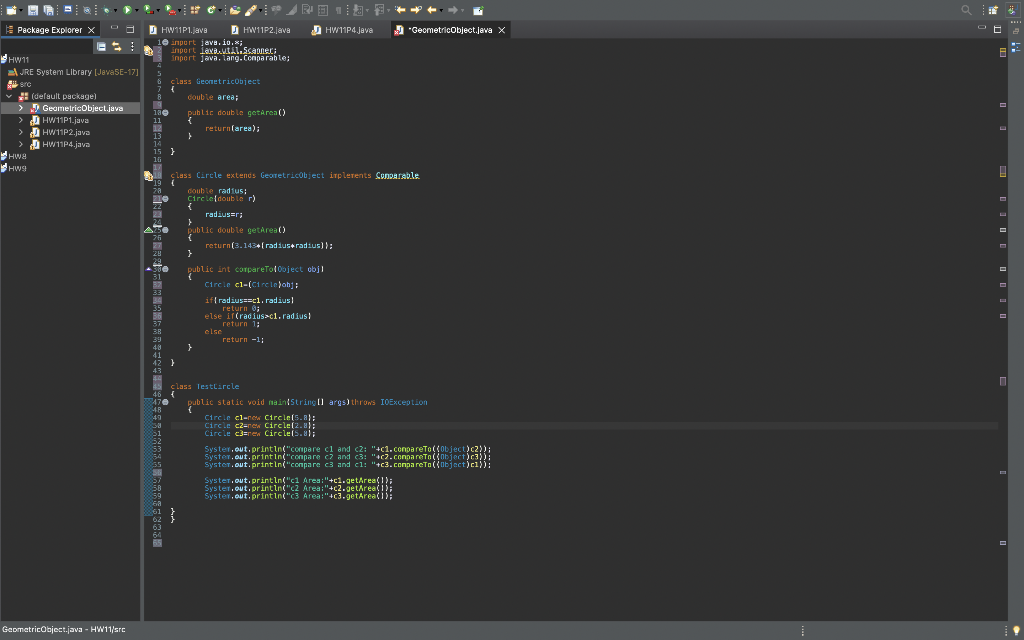This screenshot has height=640, width=1024.
Task: Maximize the editor area
Action: (997, 29)
